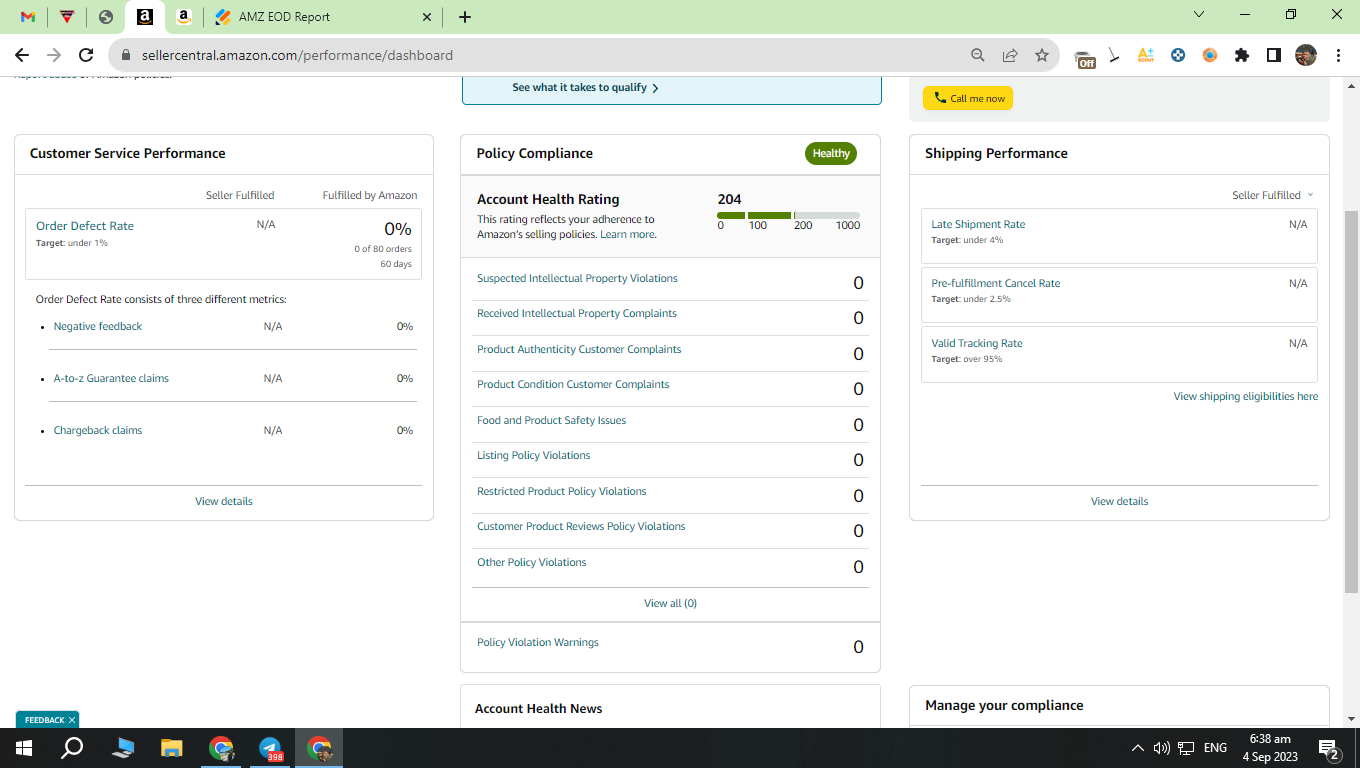Open Valid Tracking Rate metric
The height and width of the screenshot is (768, 1360).
pyautogui.click(x=977, y=343)
